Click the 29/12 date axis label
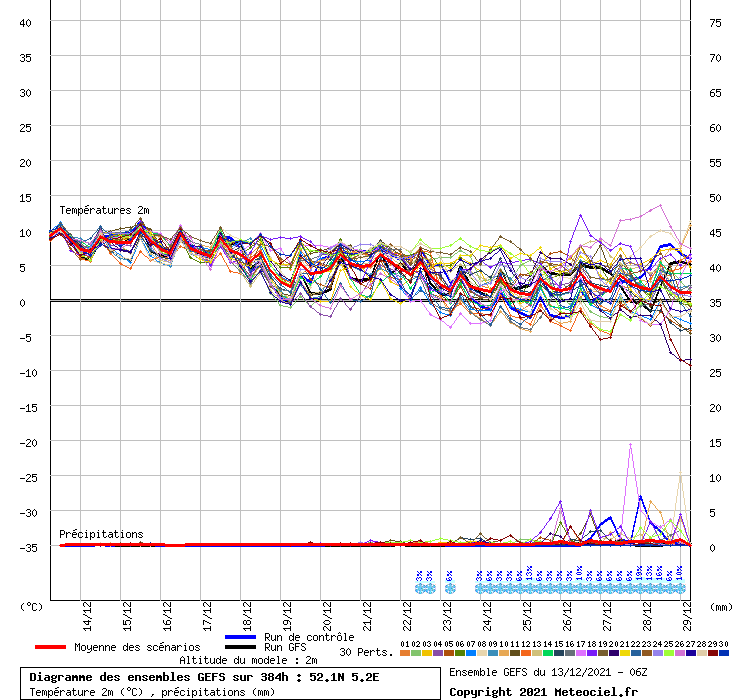Image resolution: width=740 pixels, height=700 pixels. coord(687,616)
